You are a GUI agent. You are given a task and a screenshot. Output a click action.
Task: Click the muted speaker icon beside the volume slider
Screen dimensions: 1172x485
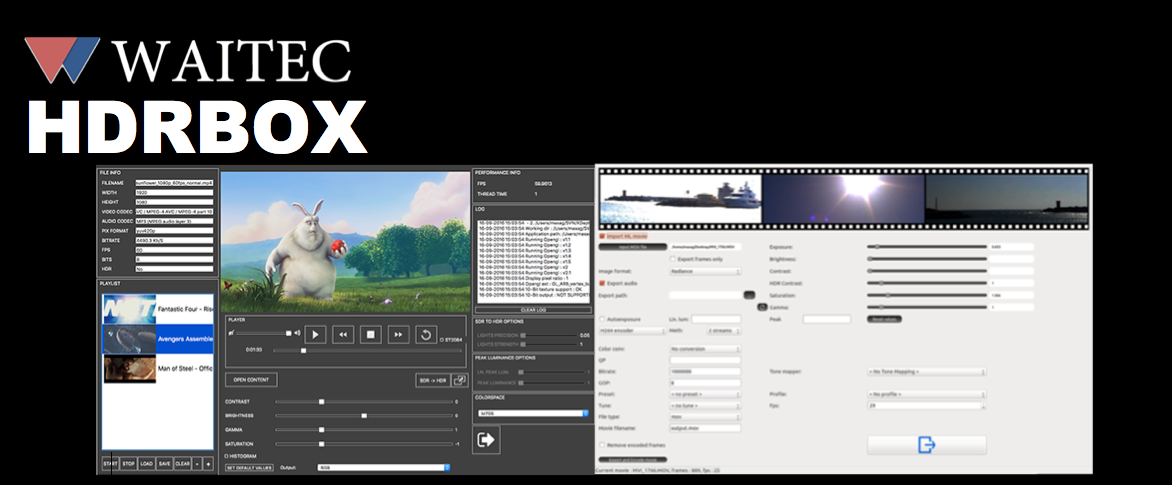pos(232,333)
